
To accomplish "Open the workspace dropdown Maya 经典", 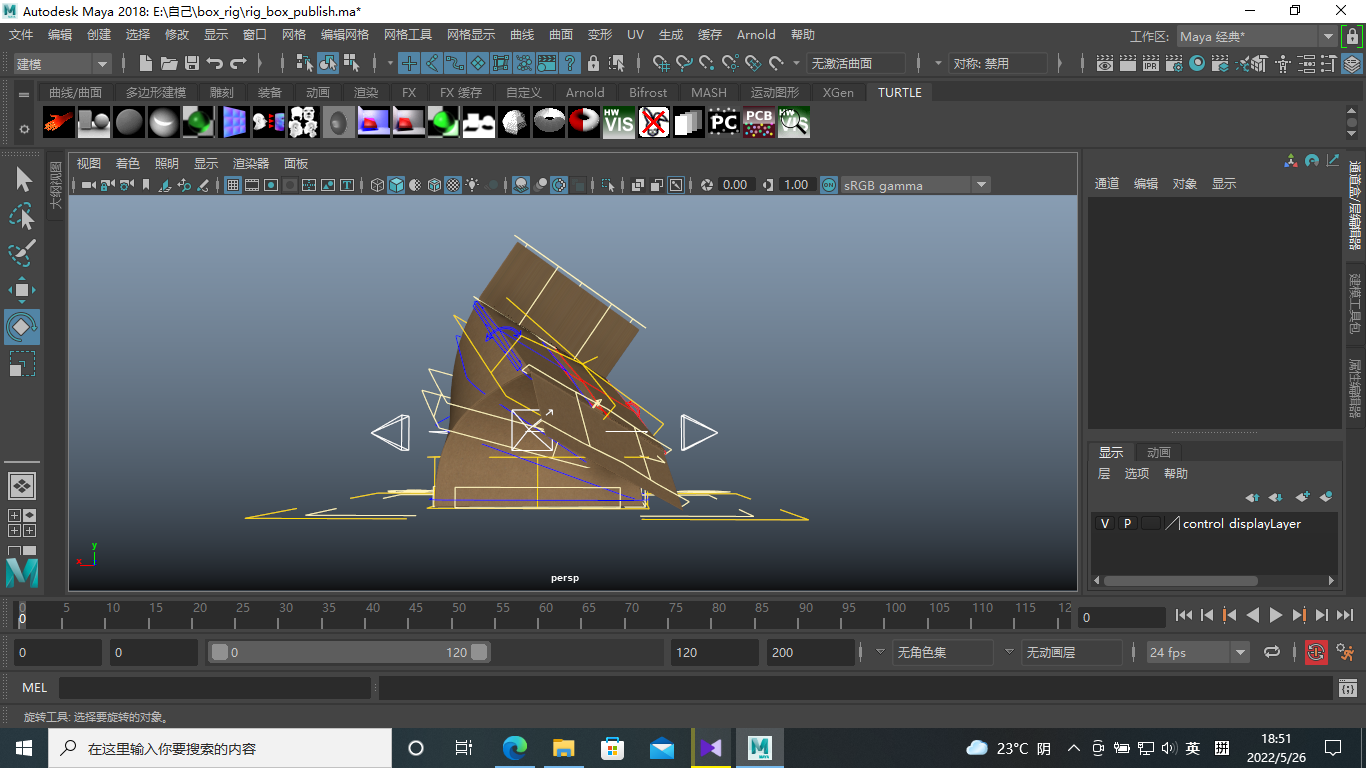I will click(1256, 36).
